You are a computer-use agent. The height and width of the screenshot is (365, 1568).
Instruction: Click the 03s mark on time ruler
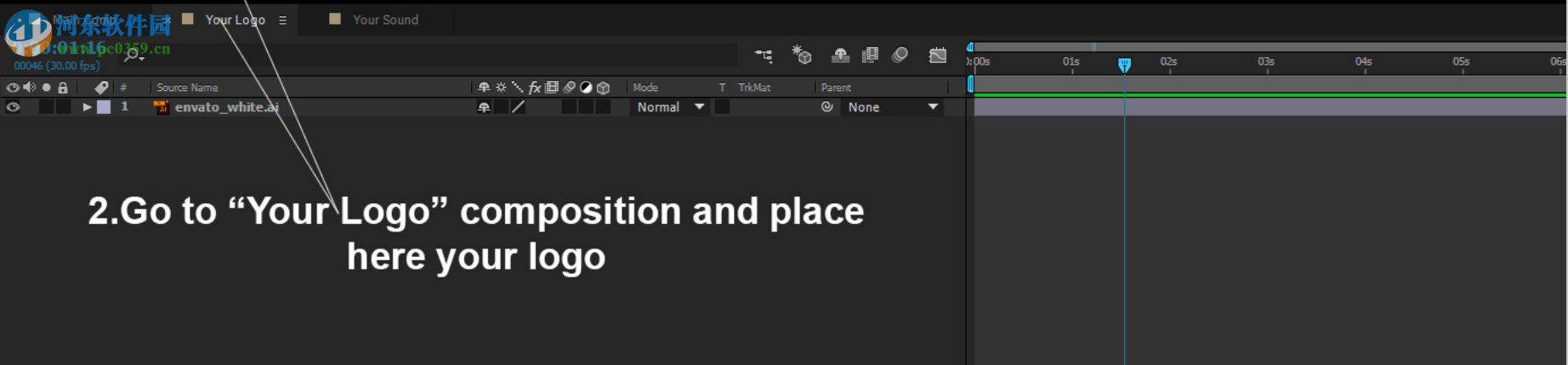[x=1266, y=61]
